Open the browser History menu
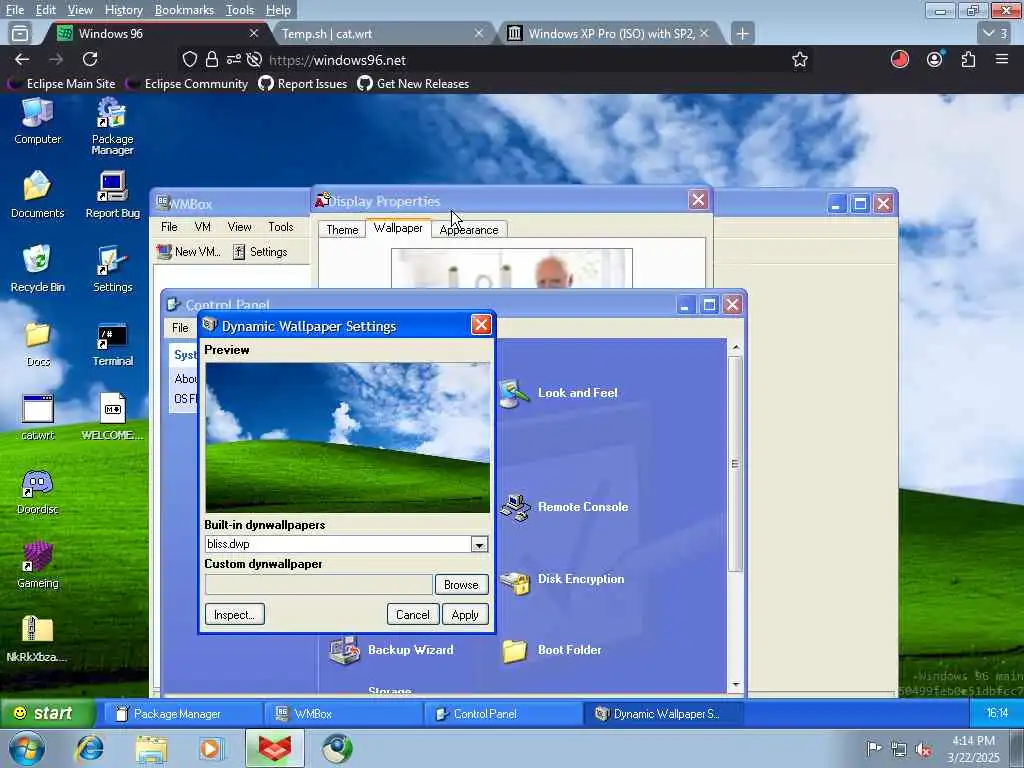The image size is (1024, 768). click(x=123, y=10)
